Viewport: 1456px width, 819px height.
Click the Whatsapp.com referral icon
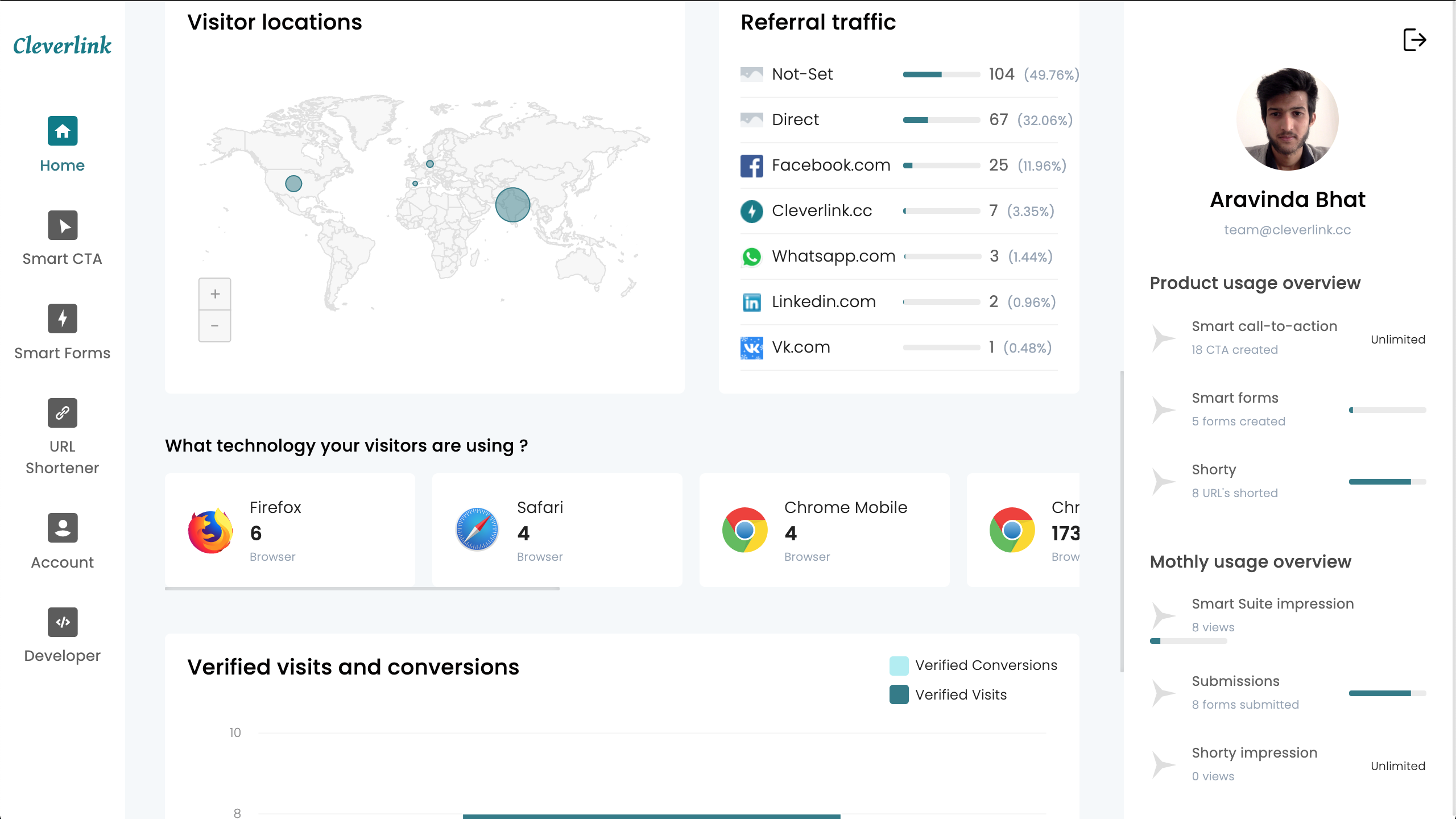[x=751, y=257]
